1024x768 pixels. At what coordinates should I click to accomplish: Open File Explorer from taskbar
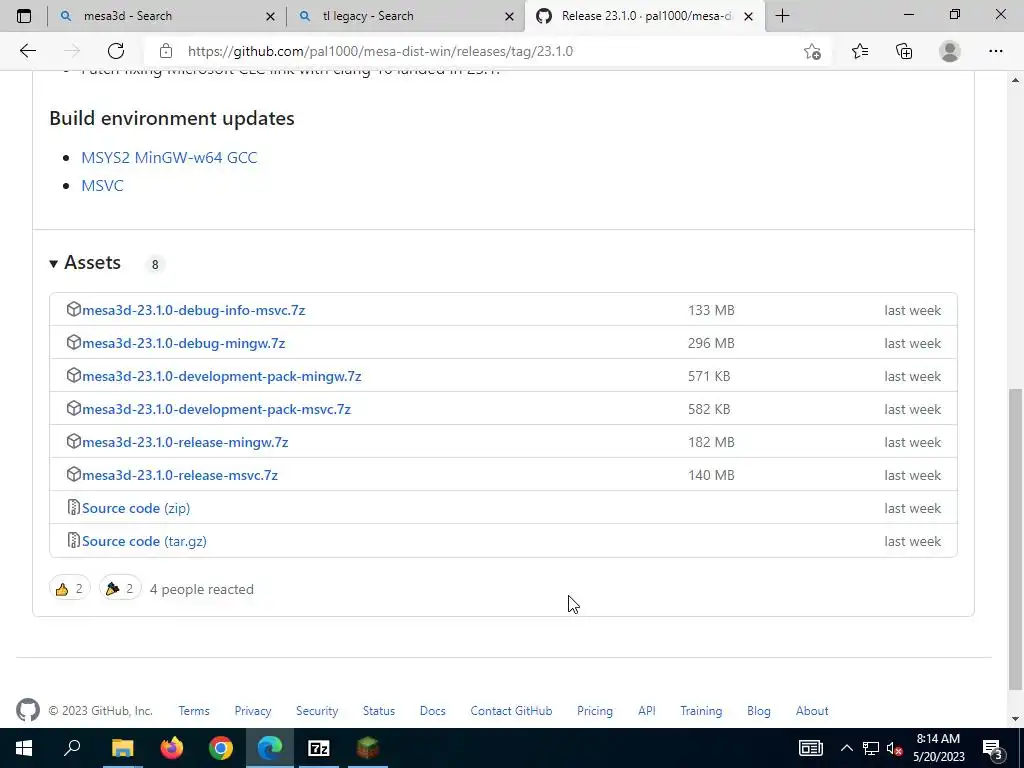coord(122,748)
